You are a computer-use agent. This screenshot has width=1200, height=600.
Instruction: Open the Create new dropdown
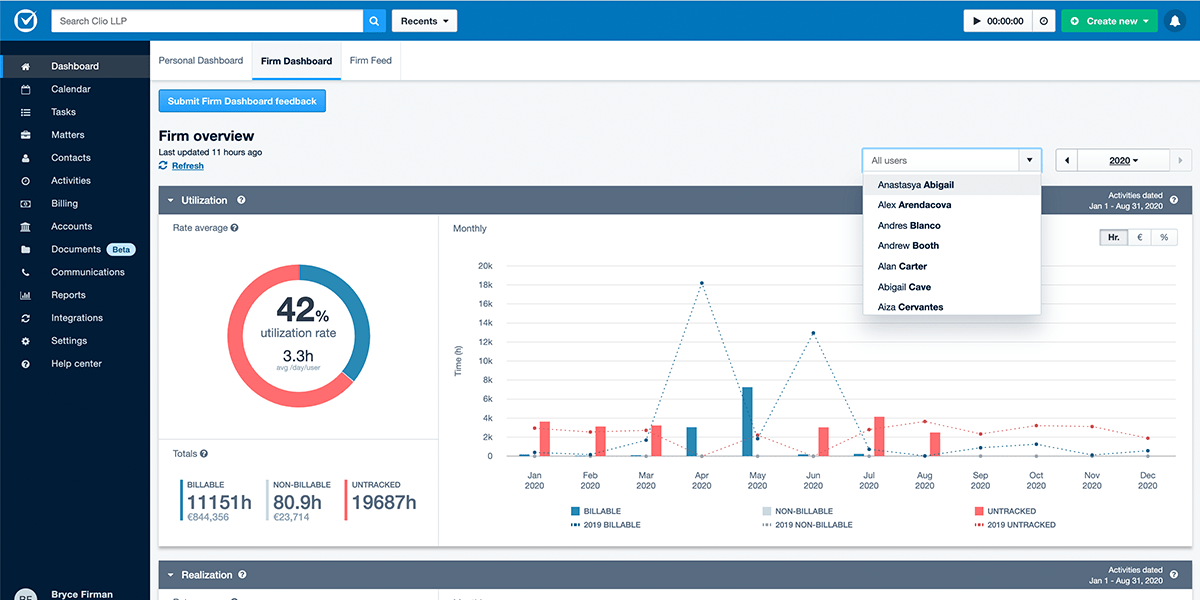coord(1109,21)
